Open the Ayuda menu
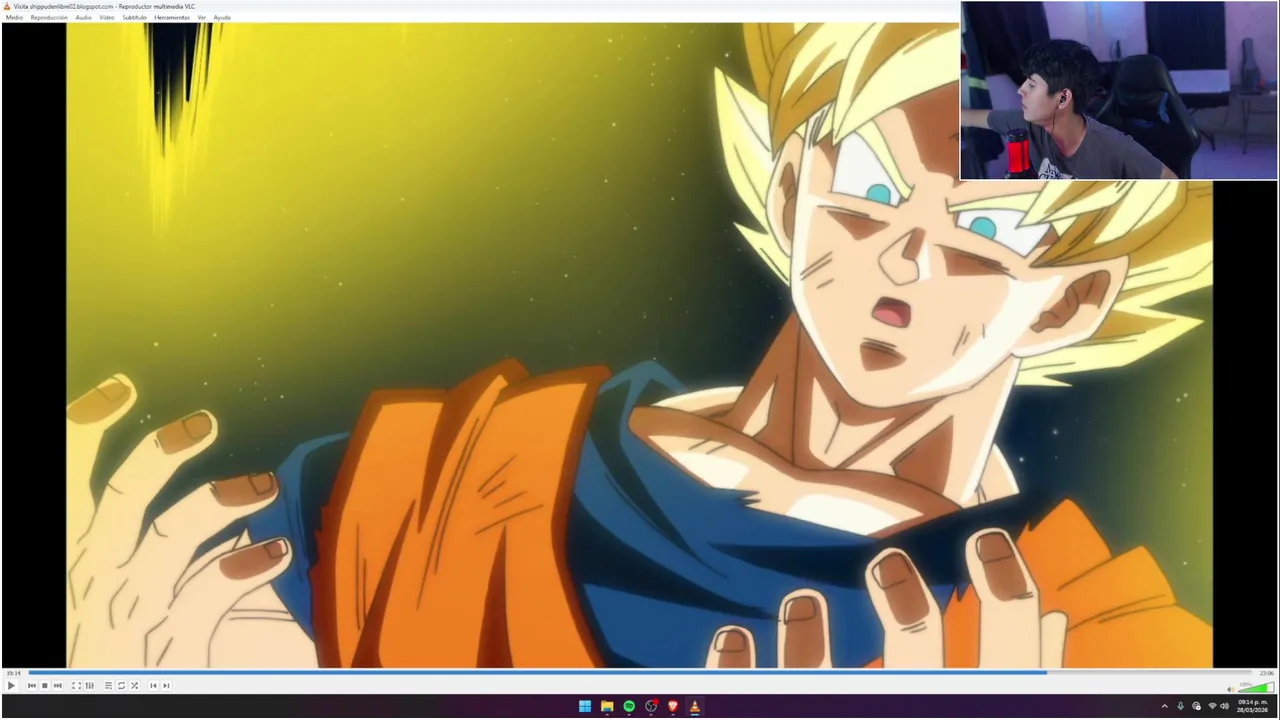Image resolution: width=1280 pixels, height=720 pixels. (x=222, y=17)
